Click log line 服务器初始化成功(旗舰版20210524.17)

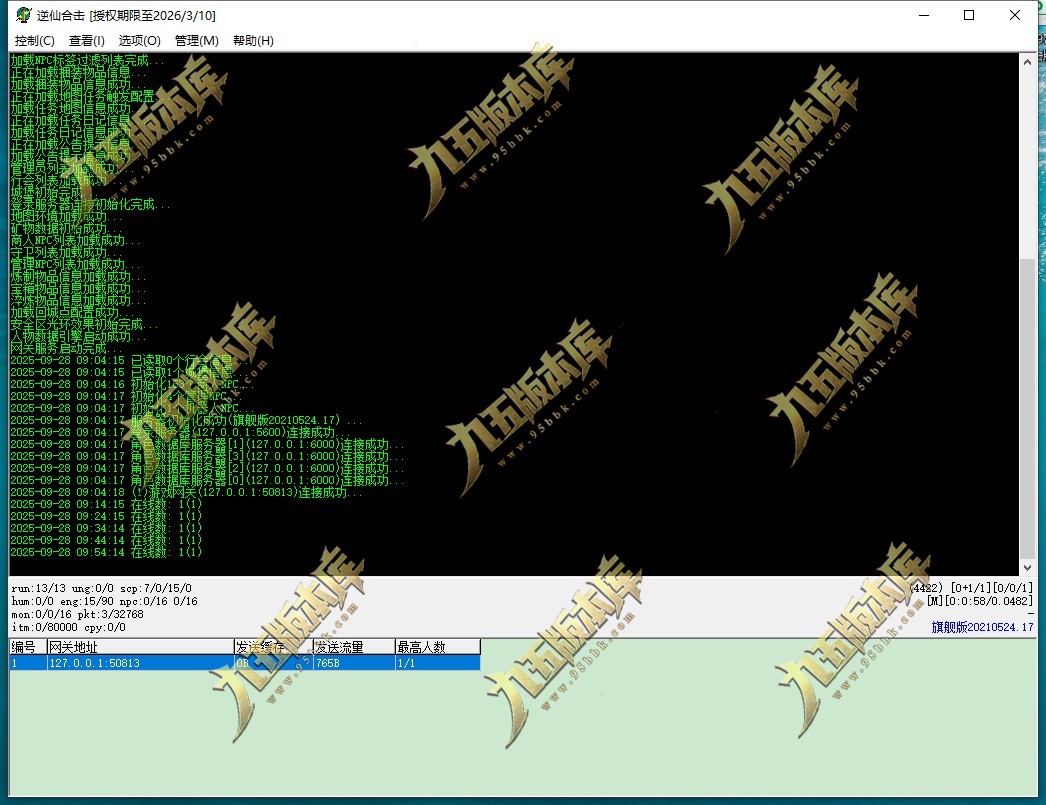187,420
